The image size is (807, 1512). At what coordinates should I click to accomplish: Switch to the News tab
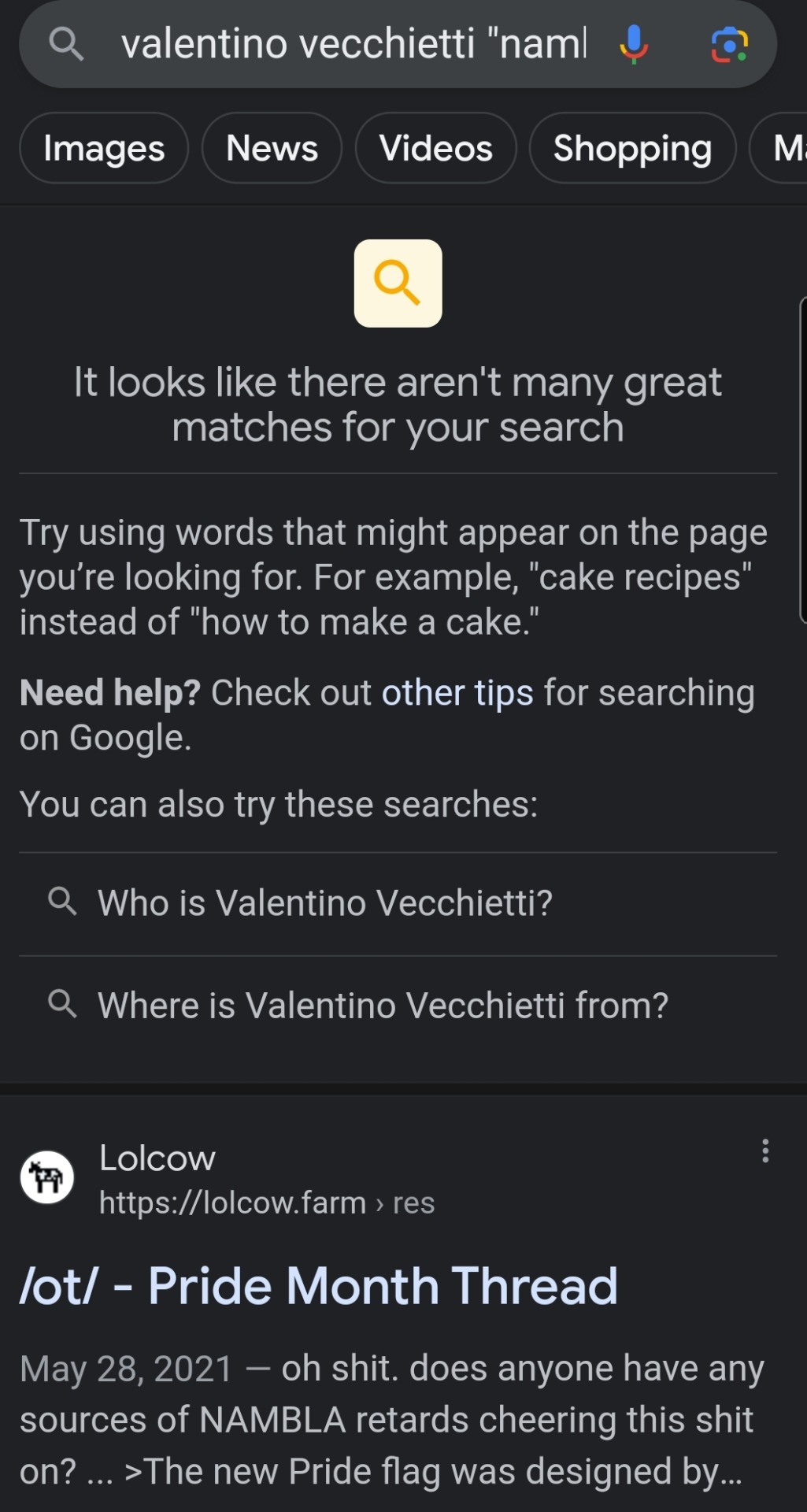pos(272,148)
